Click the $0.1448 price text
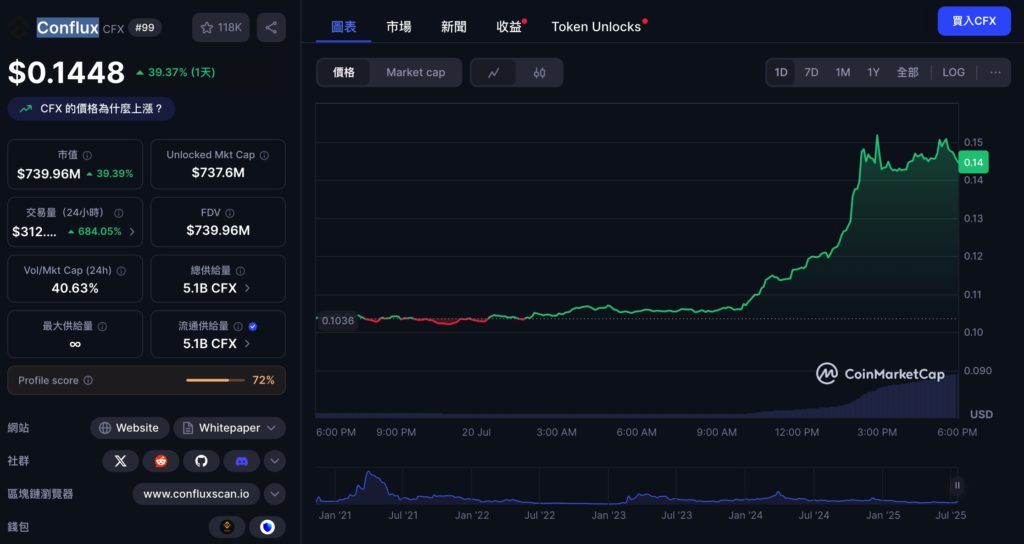This screenshot has height=544, width=1024. [66, 72]
